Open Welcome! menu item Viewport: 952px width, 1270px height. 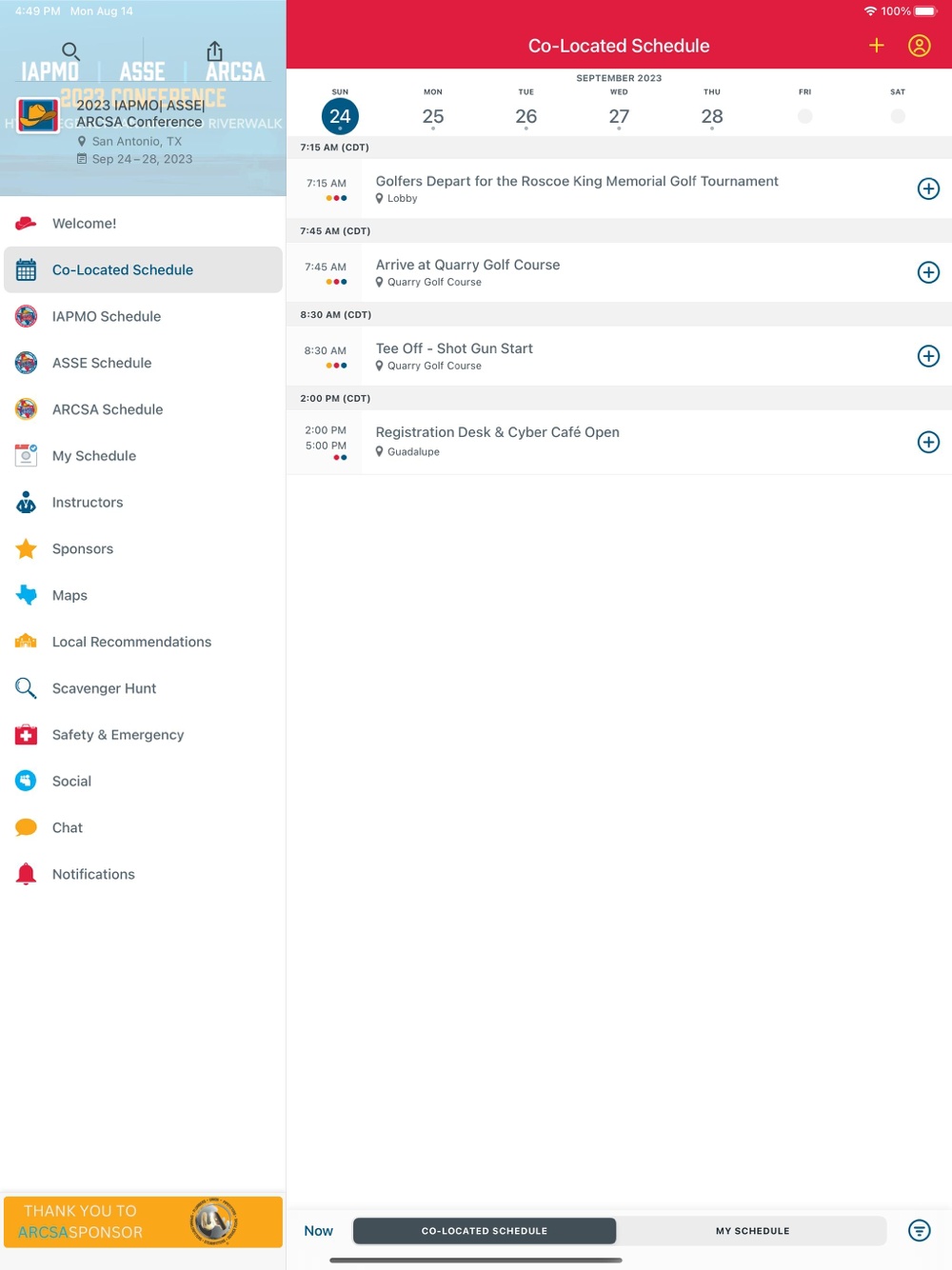coord(143,224)
